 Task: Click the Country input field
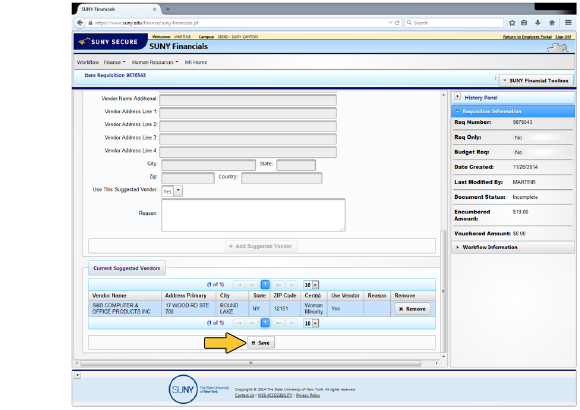point(281,178)
